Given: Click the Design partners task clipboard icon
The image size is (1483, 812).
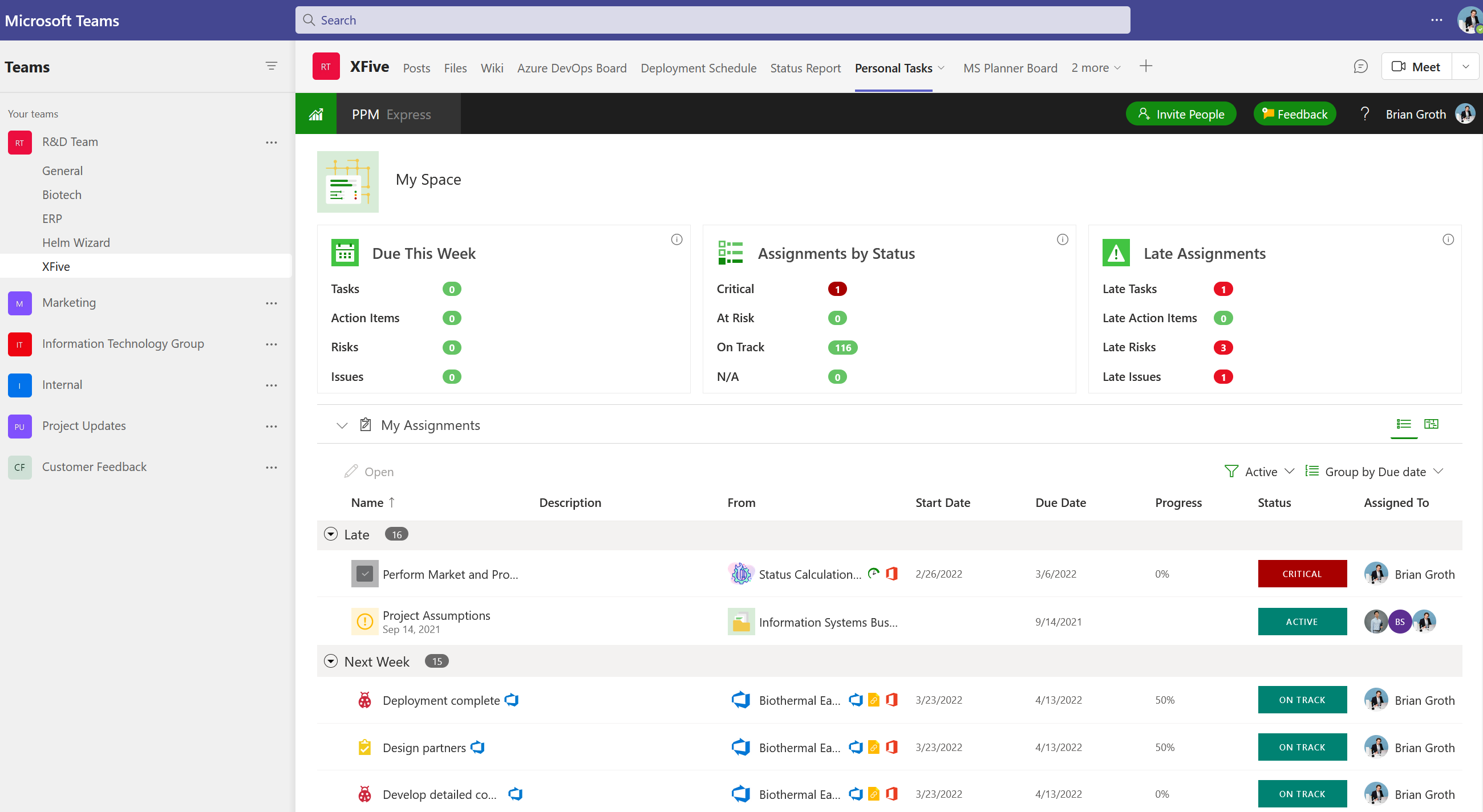Looking at the screenshot, I should click(x=364, y=747).
